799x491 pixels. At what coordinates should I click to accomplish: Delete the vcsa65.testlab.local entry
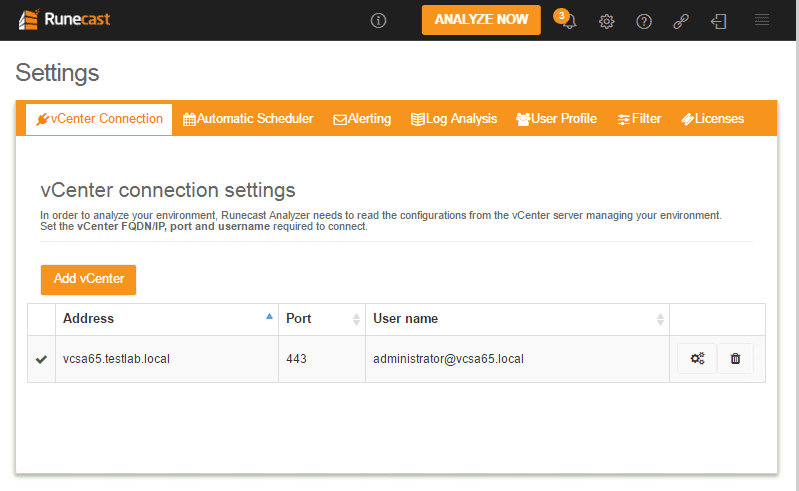(x=735, y=358)
